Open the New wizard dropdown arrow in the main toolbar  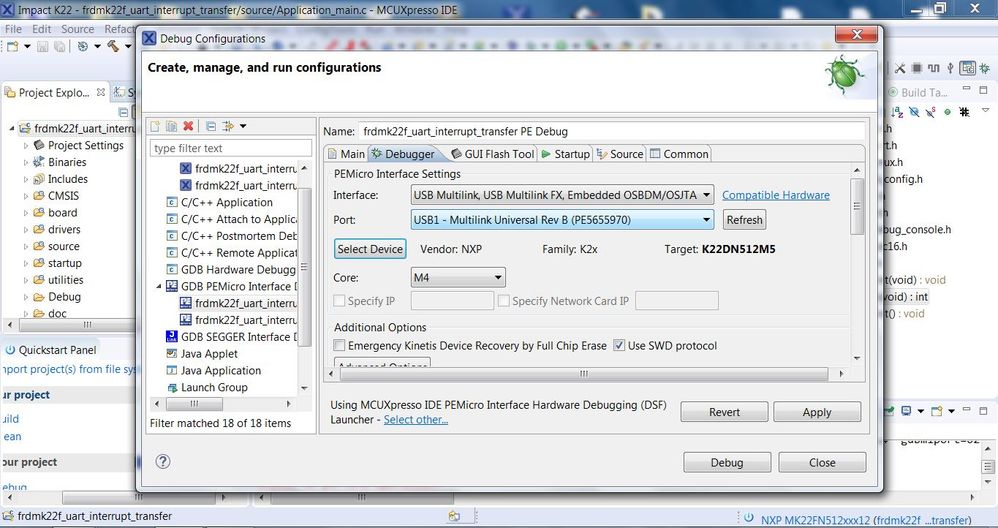pos(27,46)
